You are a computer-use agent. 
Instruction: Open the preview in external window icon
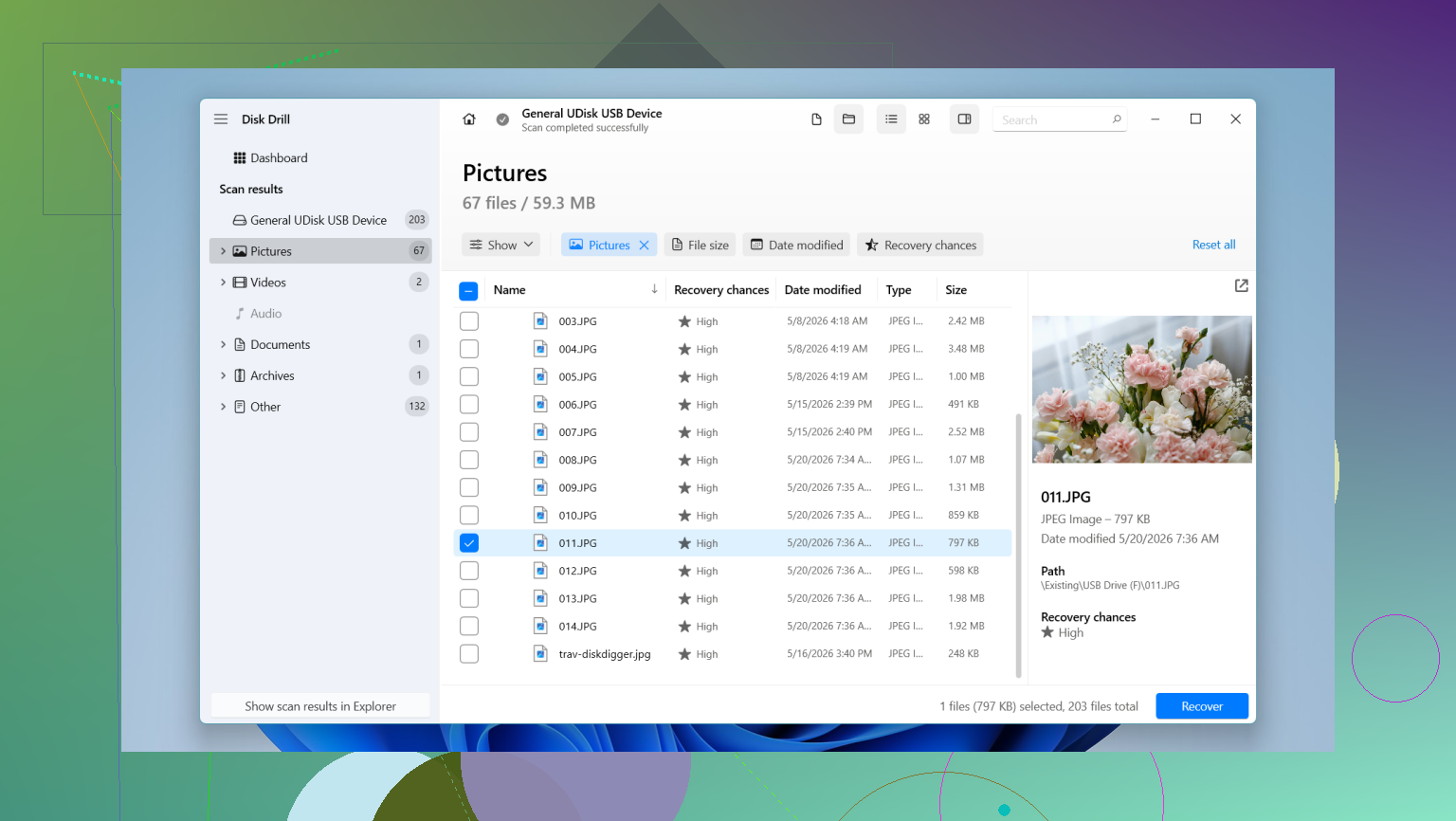point(1241,285)
